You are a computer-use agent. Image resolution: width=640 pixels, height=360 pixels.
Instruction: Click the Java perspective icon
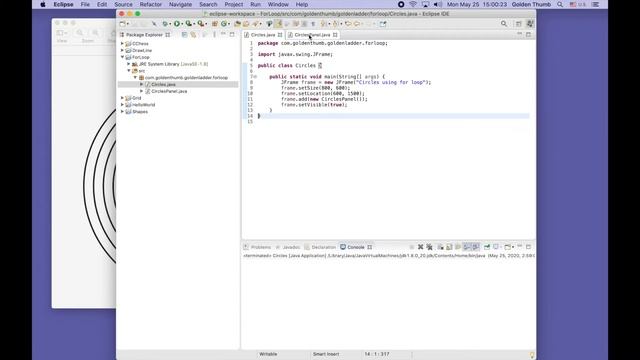pyautogui.click(x=530, y=24)
